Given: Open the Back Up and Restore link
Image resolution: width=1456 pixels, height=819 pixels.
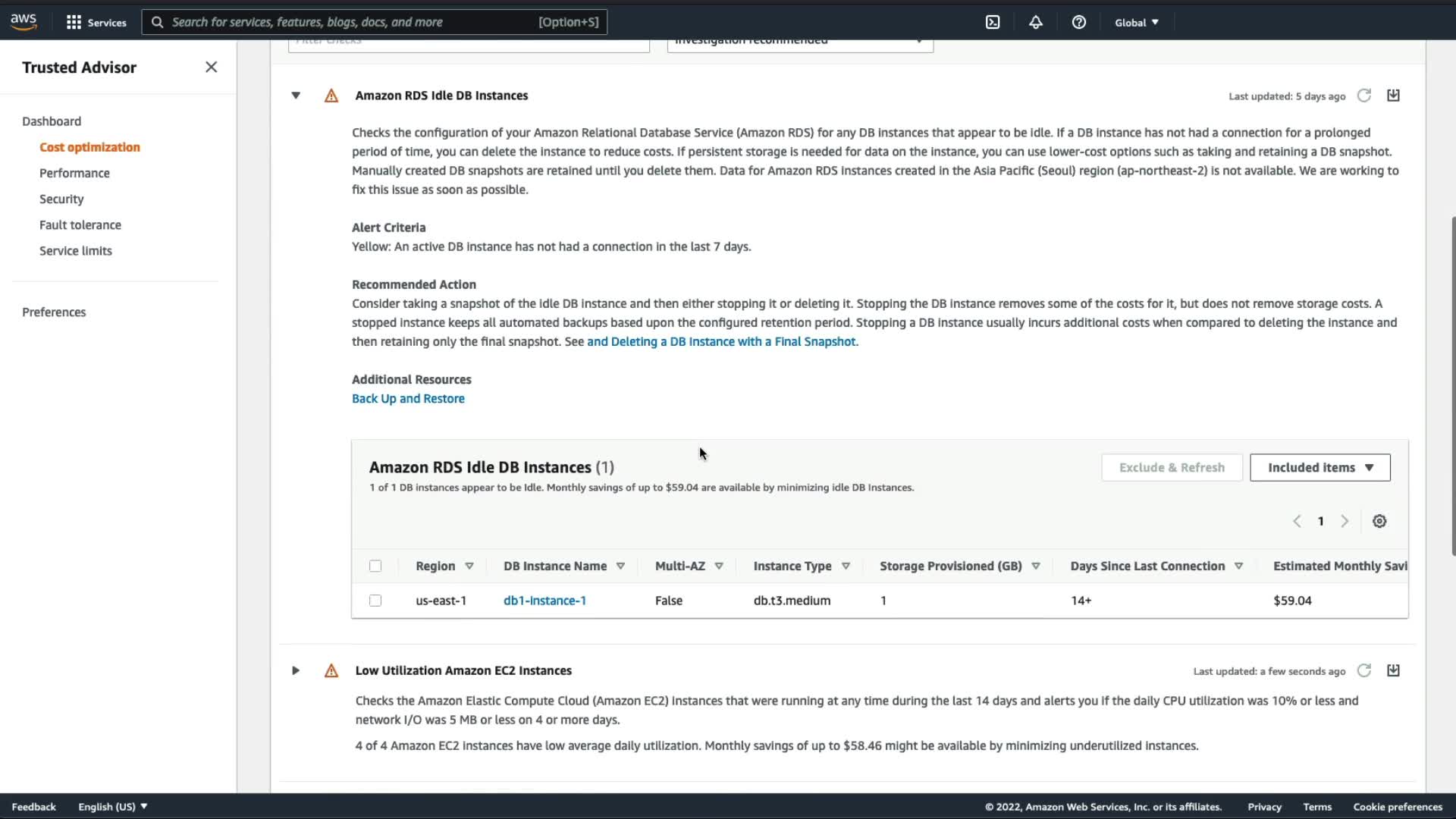Looking at the screenshot, I should pyautogui.click(x=408, y=398).
